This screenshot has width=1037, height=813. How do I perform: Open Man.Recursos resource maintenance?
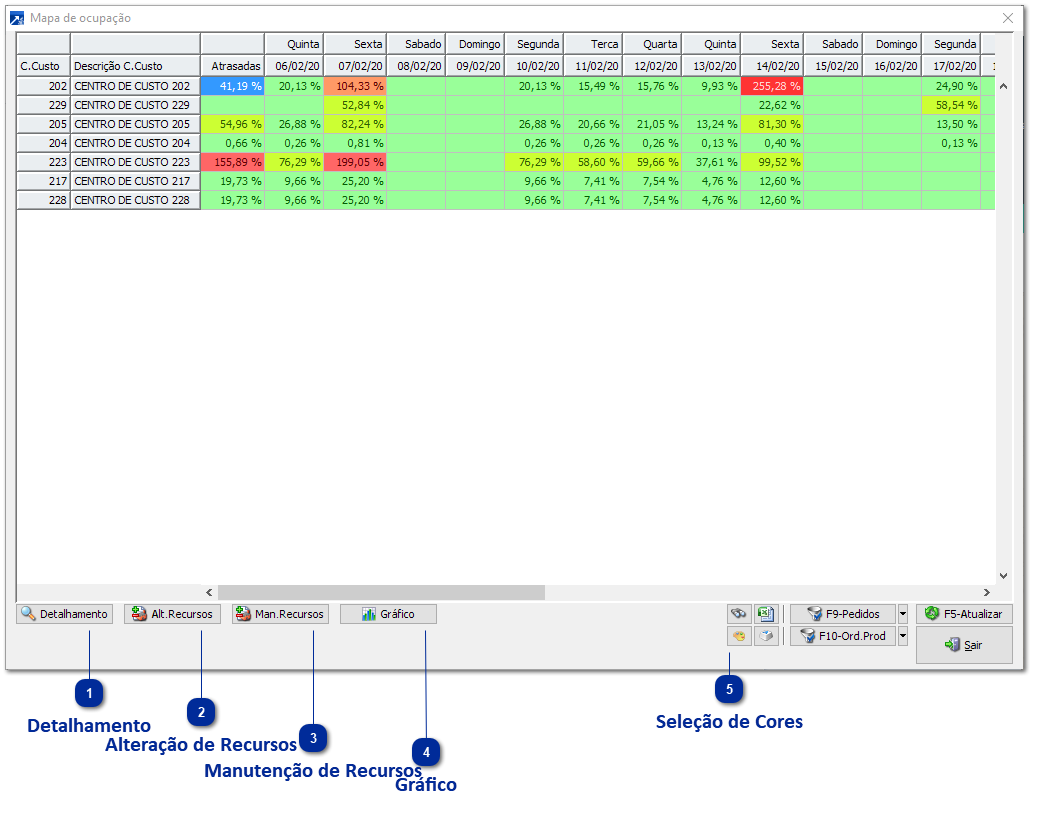[x=280, y=615]
